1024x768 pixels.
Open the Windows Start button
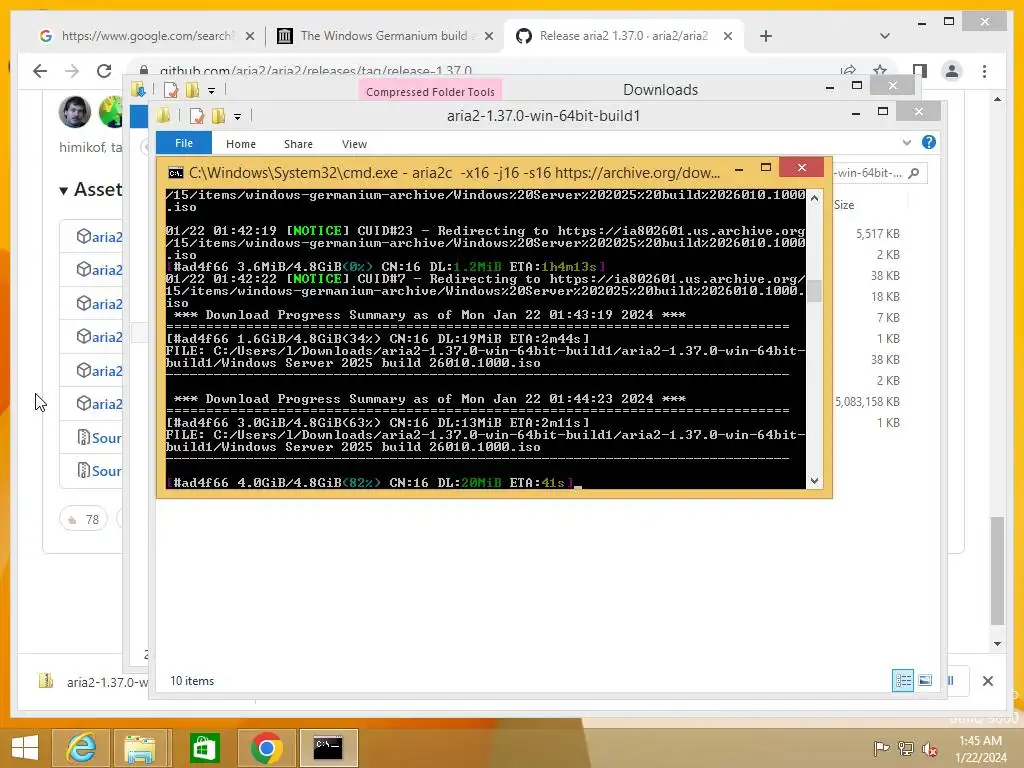[25, 747]
